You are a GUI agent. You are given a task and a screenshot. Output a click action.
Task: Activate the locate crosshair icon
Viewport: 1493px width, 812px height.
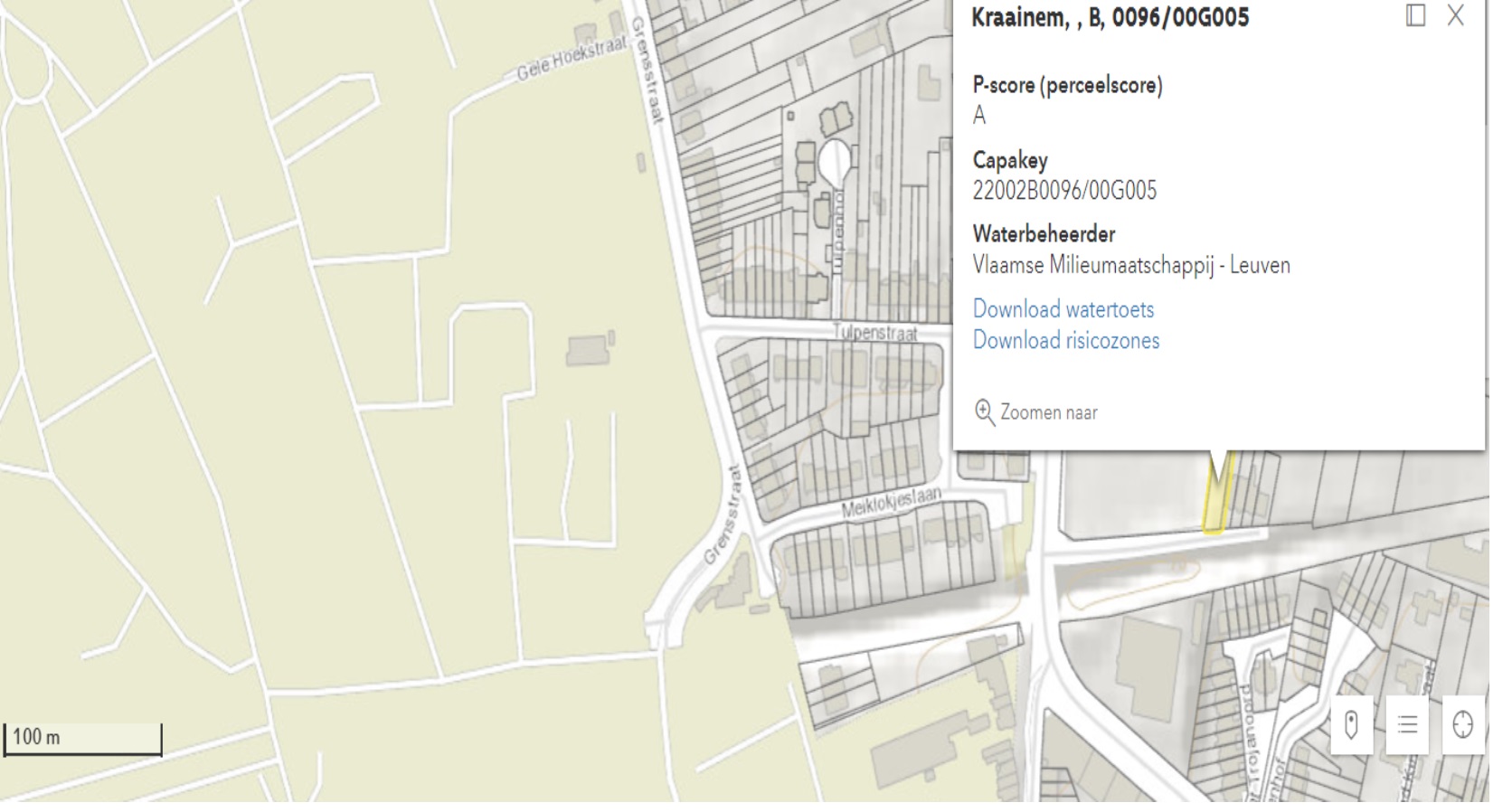coord(1462,724)
